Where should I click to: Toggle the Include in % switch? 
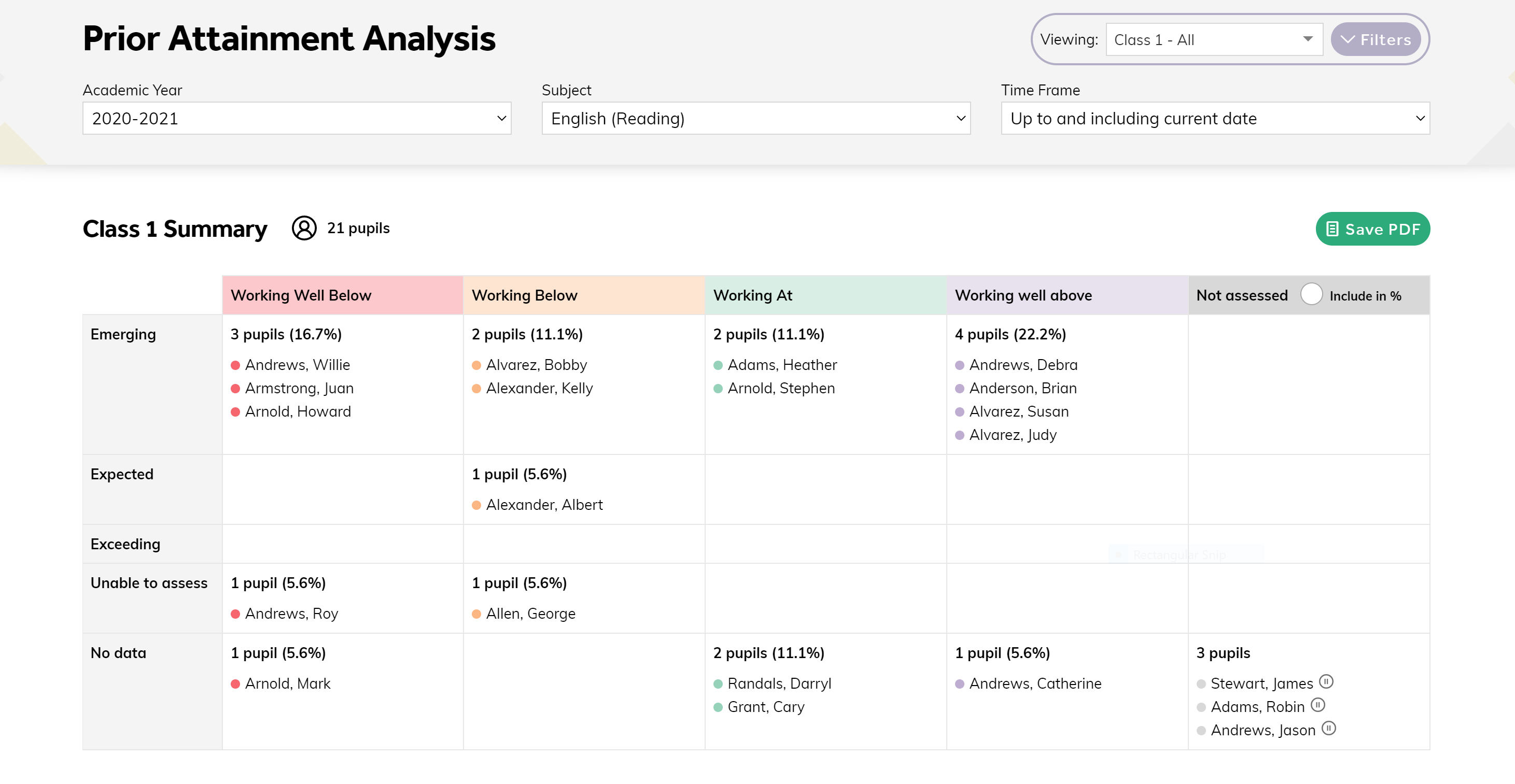(1311, 294)
